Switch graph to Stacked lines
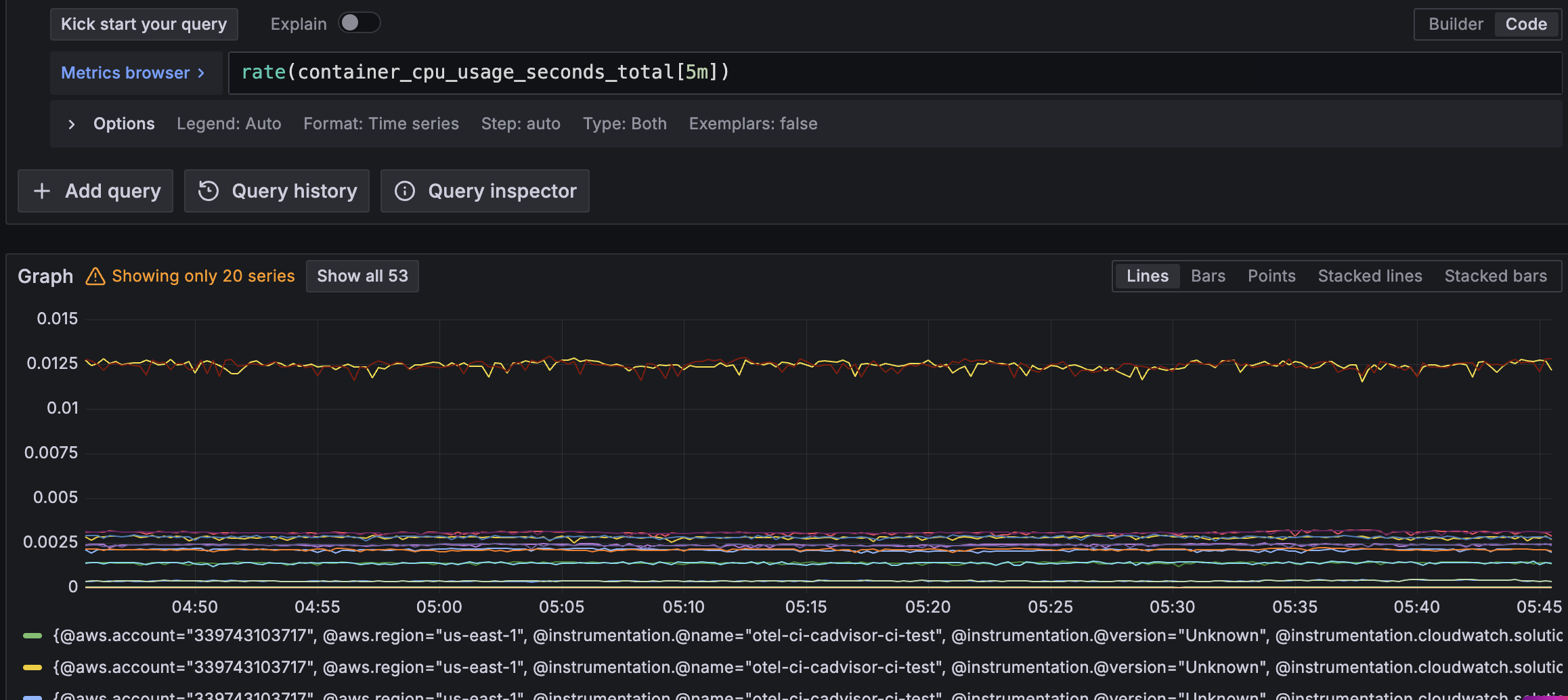The width and height of the screenshot is (1568, 700). [1370, 276]
